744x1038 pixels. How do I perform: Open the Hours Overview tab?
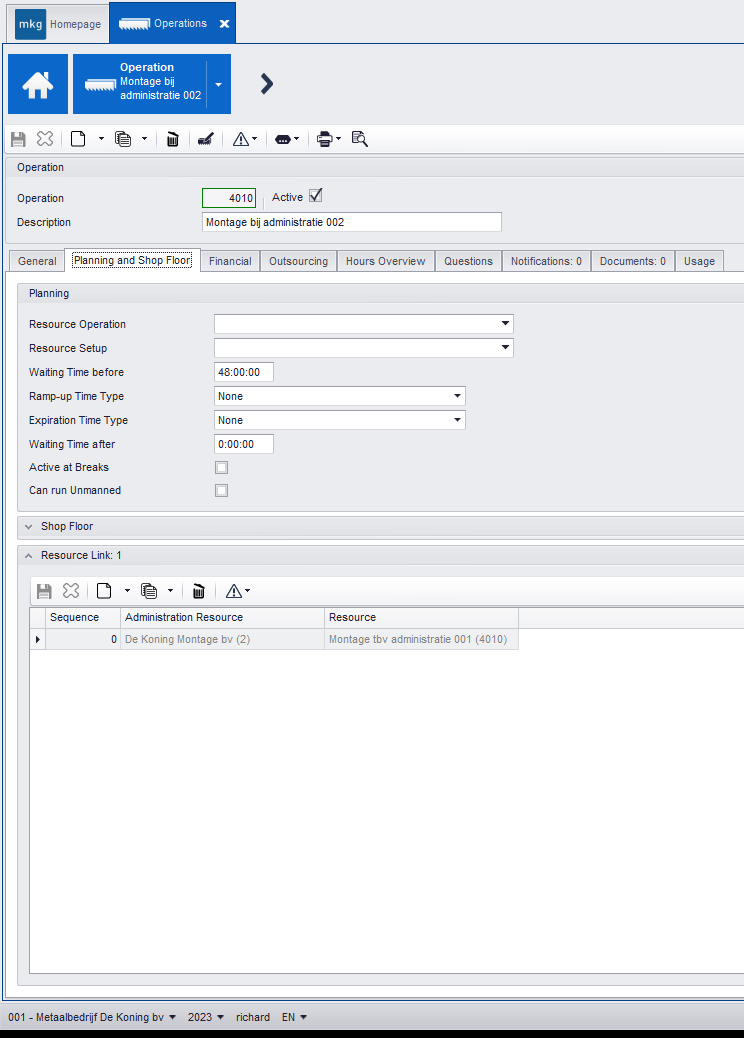point(386,261)
